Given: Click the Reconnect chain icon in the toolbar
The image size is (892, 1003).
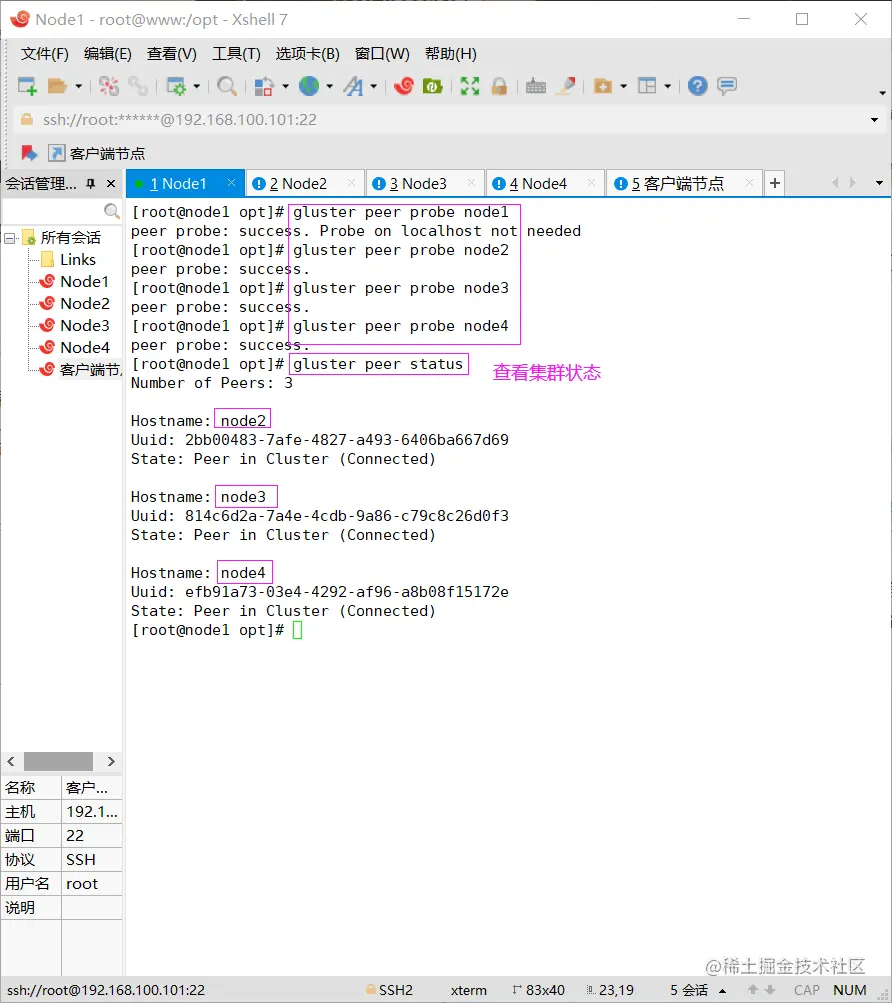Looking at the screenshot, I should click(138, 86).
